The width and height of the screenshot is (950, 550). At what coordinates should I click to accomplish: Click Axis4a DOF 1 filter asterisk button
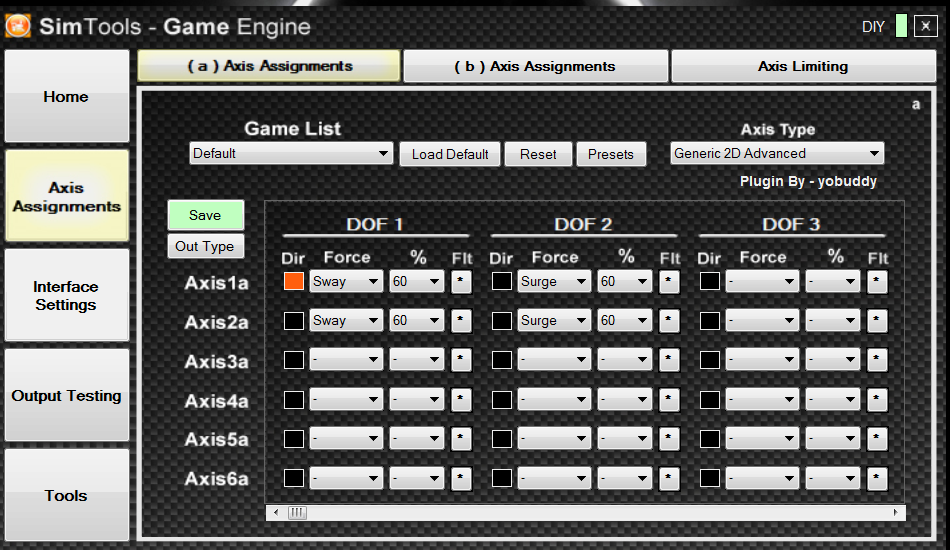tap(460, 400)
